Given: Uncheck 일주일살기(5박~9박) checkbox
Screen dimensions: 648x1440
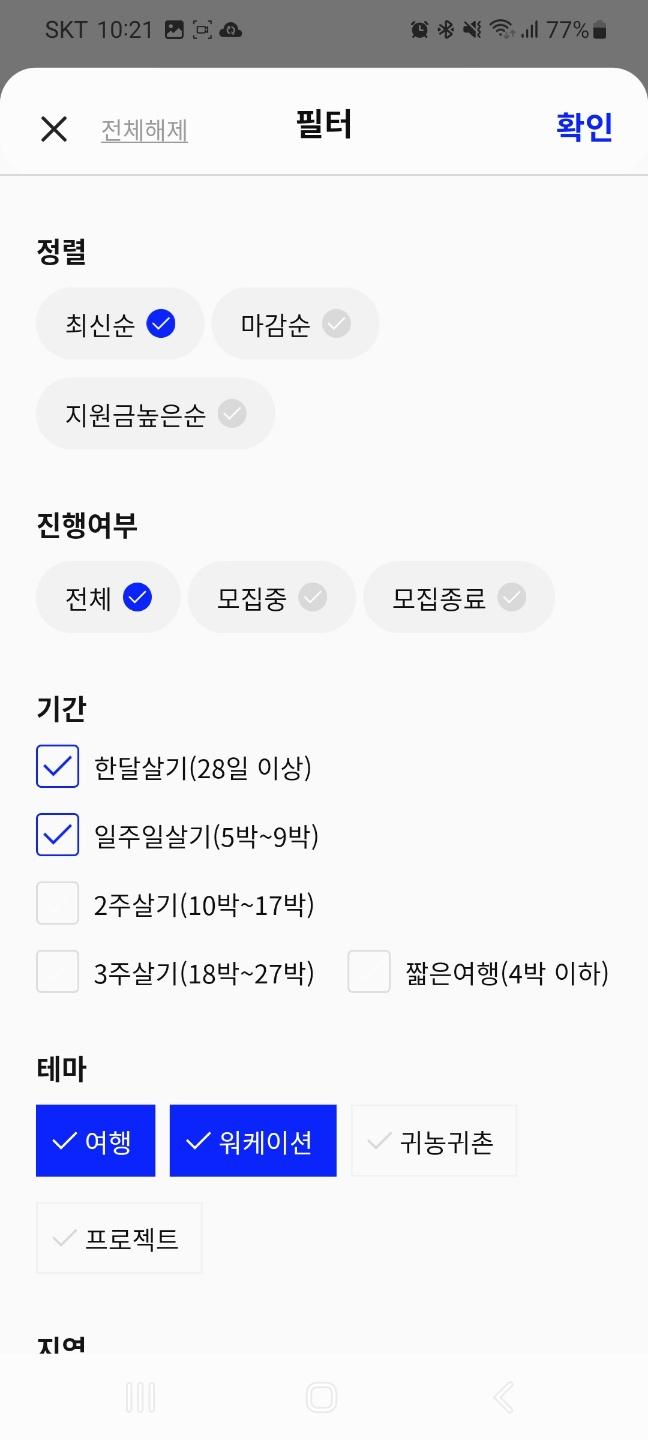Looking at the screenshot, I should point(58,835).
